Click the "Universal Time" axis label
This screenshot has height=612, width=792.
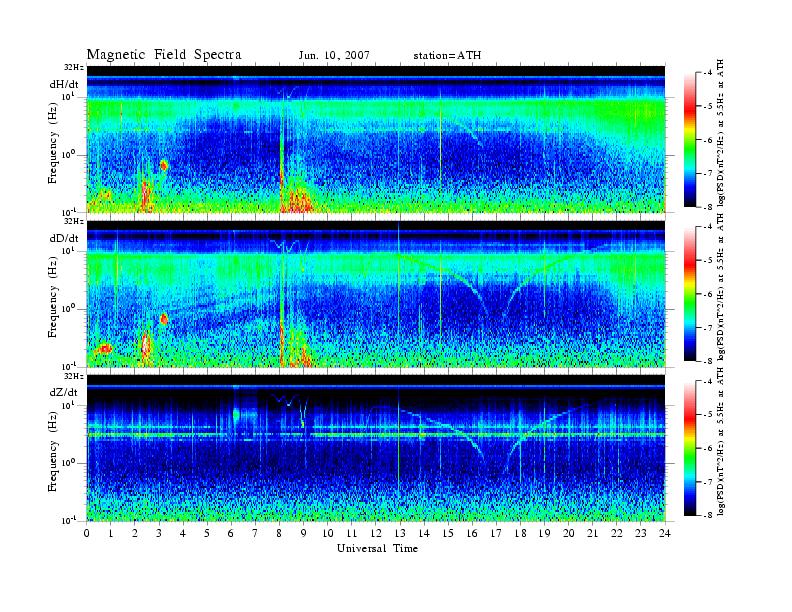click(x=377, y=548)
